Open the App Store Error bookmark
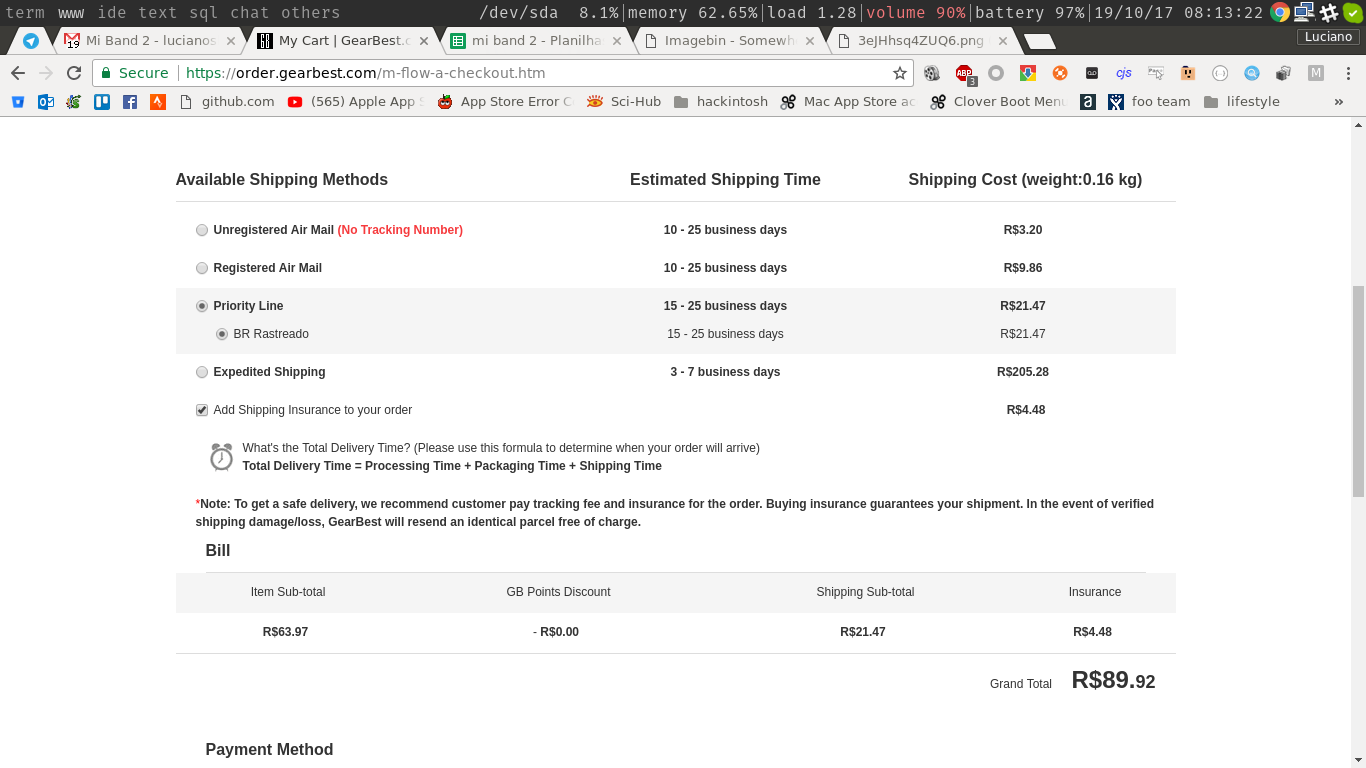 (505, 101)
